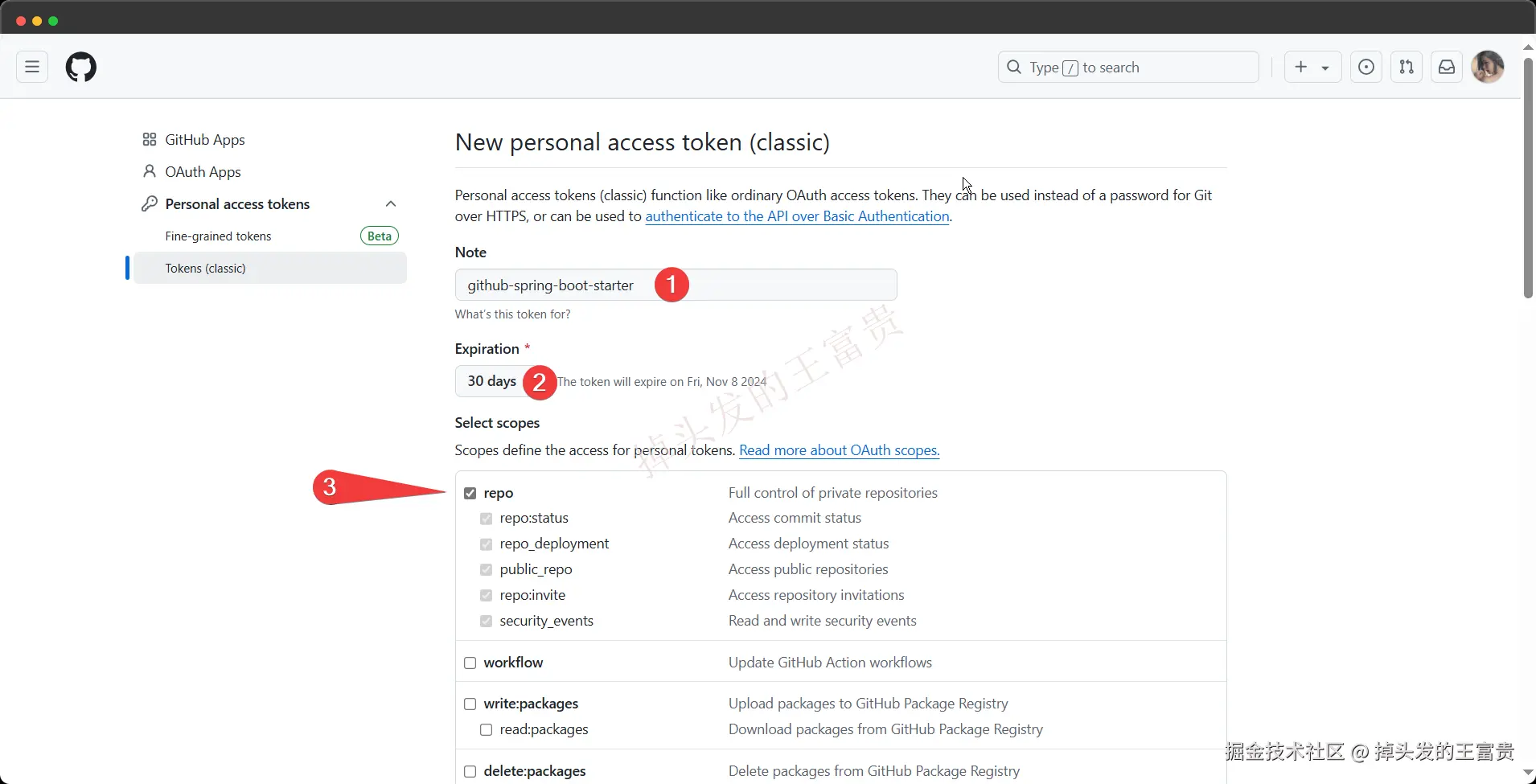Click the GitHub Apps grid icon
The image size is (1536, 784).
pos(149,140)
